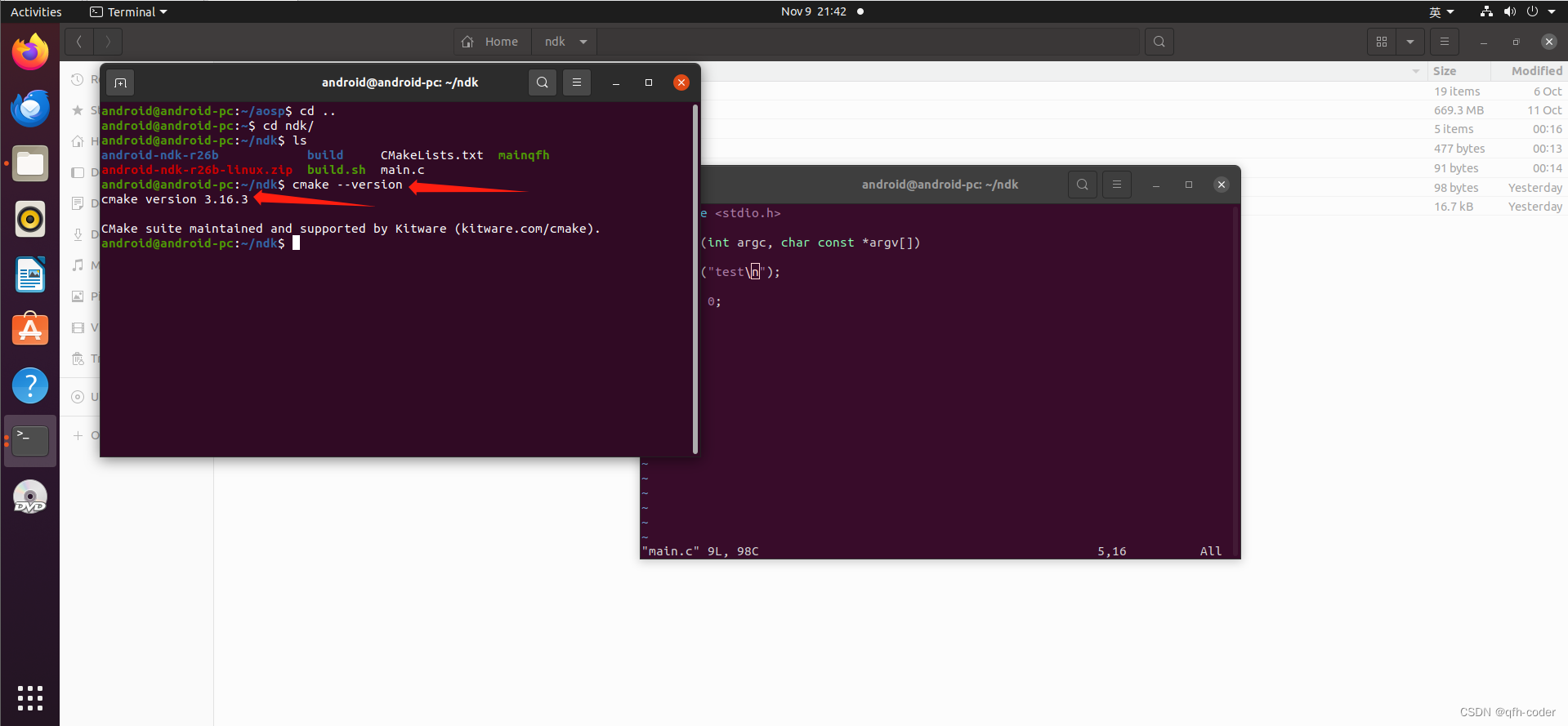Viewport: 1568px width, 726px height.
Task: Click the cmake version 3.16.3 output
Action: (175, 199)
